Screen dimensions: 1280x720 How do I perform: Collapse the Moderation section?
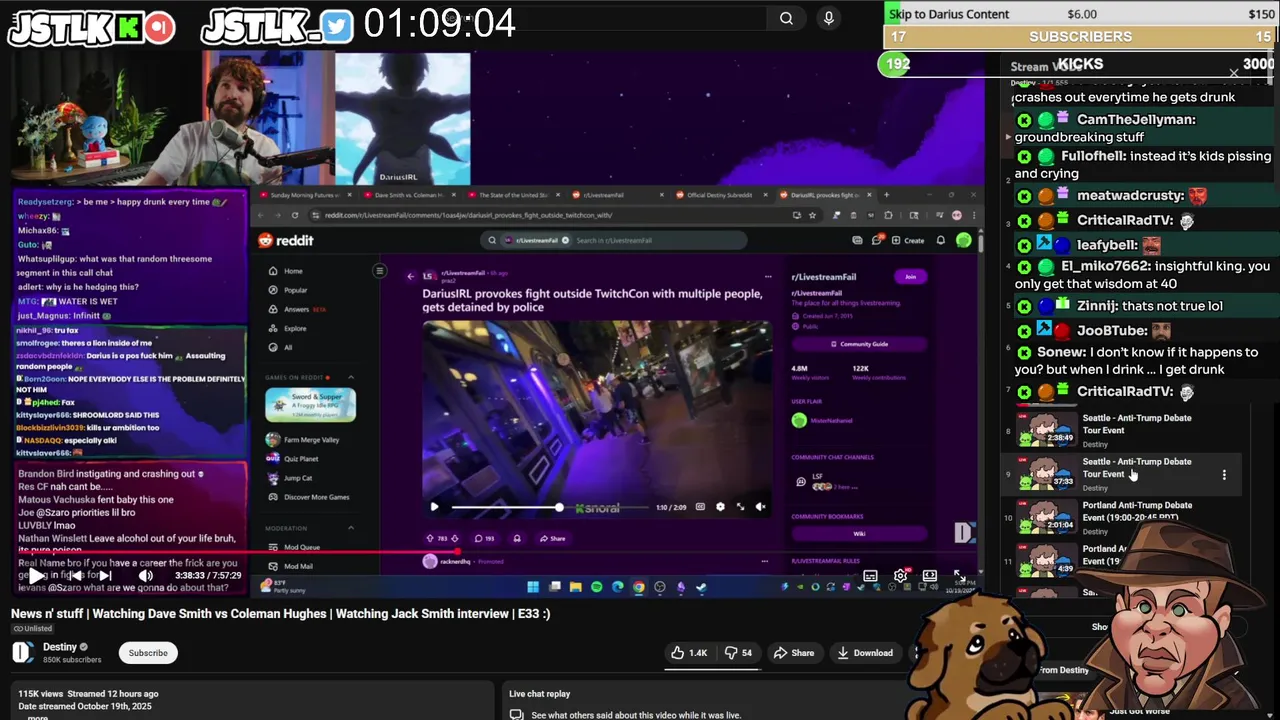pyautogui.click(x=350, y=528)
